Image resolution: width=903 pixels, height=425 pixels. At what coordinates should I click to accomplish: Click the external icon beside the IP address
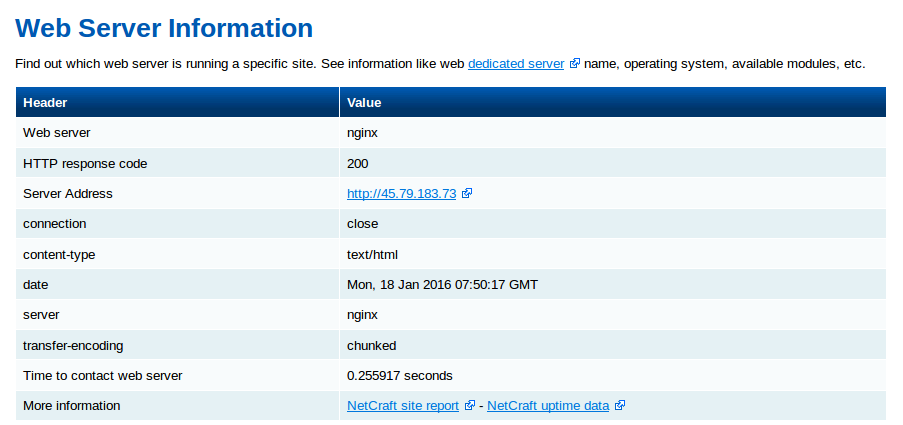click(467, 194)
